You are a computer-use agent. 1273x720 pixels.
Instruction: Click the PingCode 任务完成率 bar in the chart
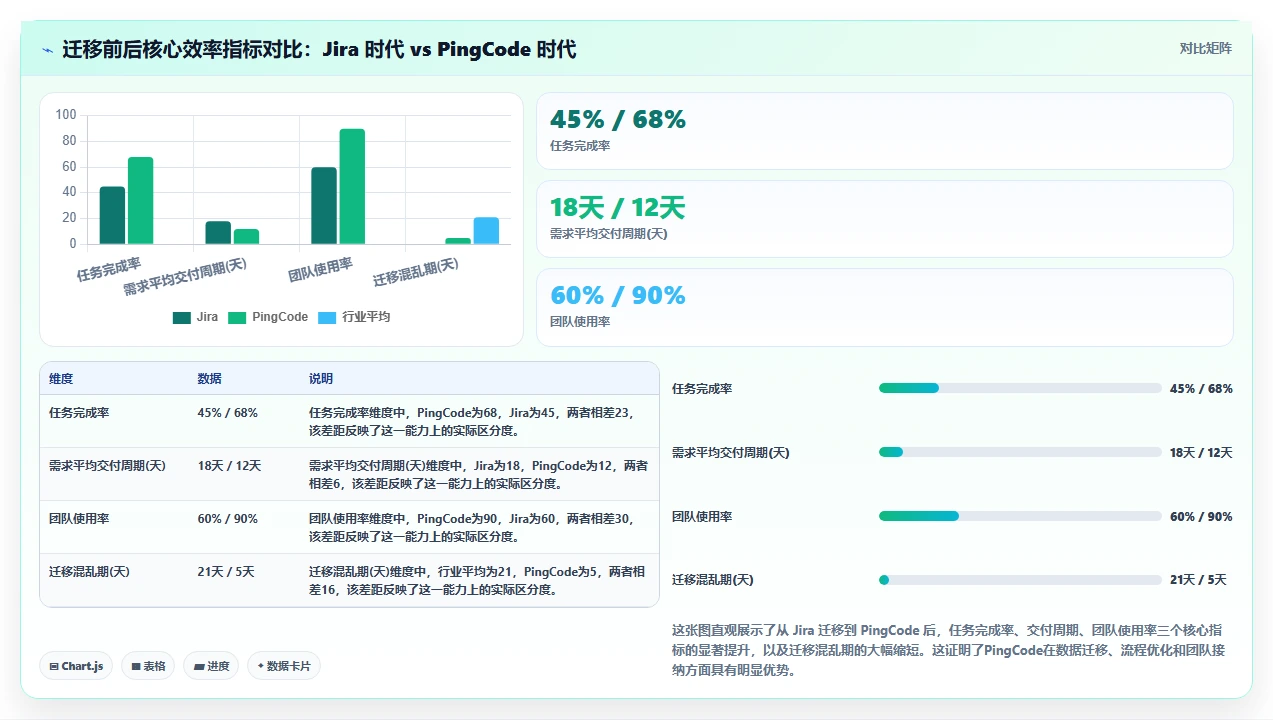click(x=140, y=200)
